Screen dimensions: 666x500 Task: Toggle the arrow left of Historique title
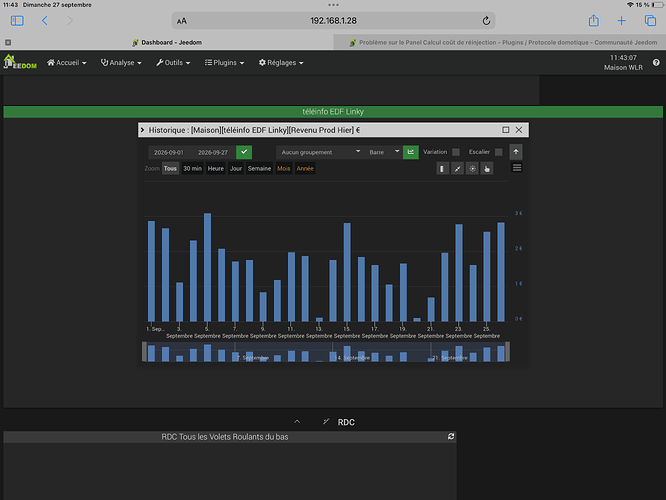[142, 130]
